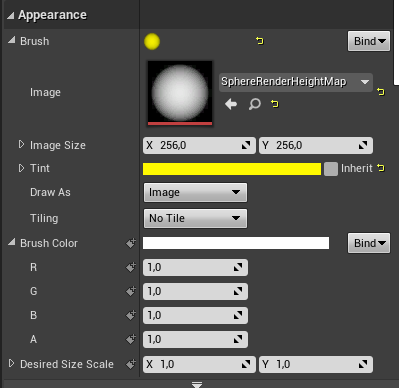Collapse the Brush property group

point(12,41)
